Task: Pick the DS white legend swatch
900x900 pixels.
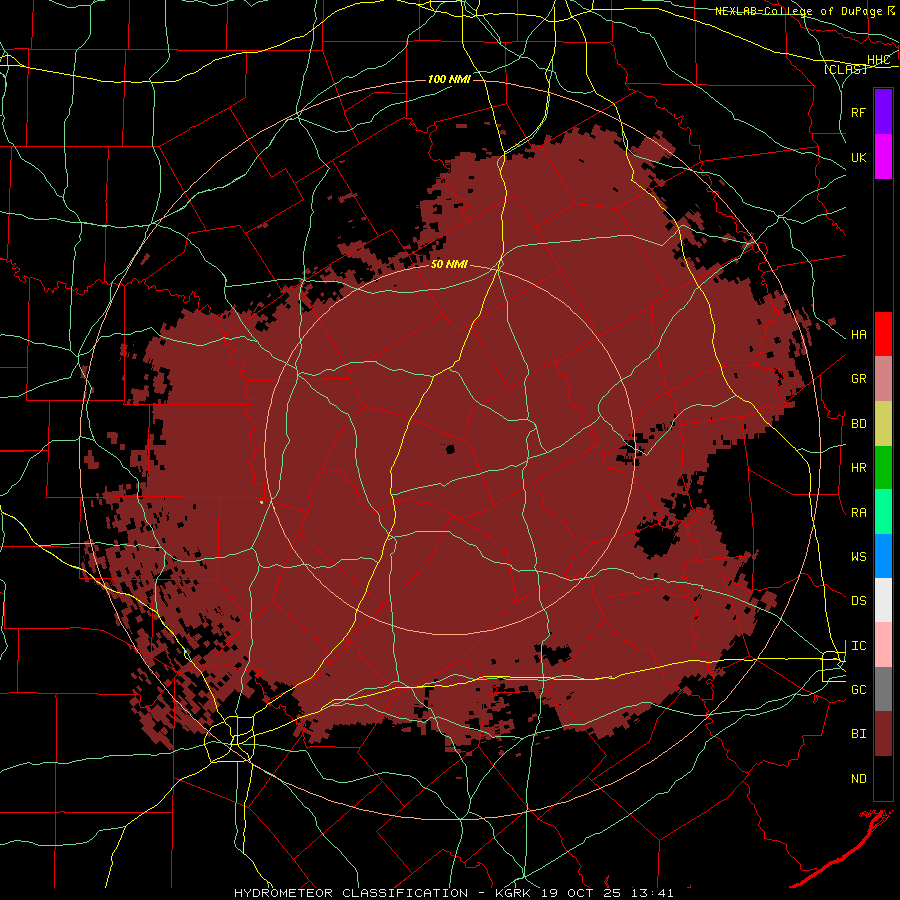Action: 883,600
